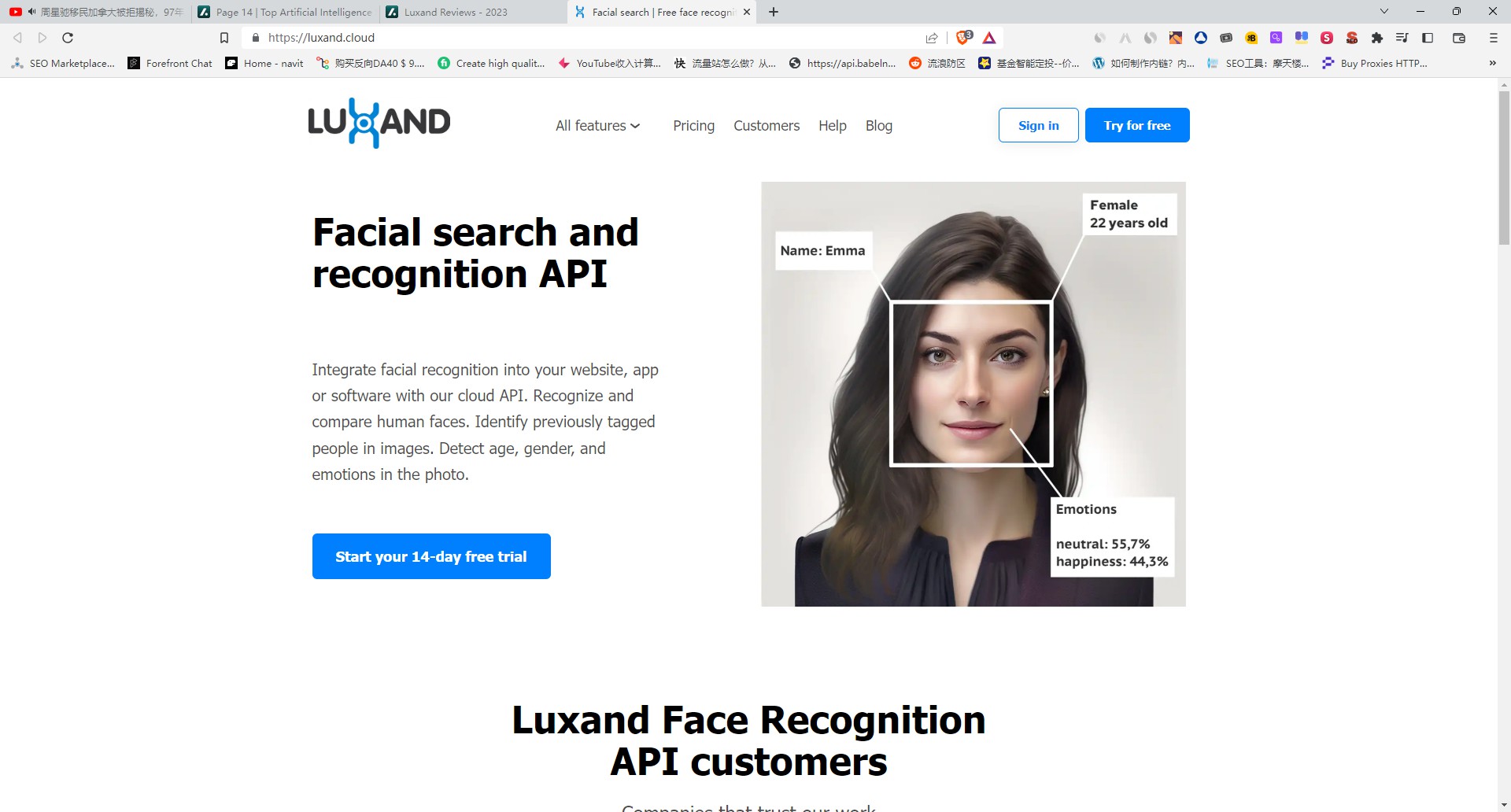
Task: Click the Brave Shields lion icon
Action: pyautogui.click(x=962, y=38)
